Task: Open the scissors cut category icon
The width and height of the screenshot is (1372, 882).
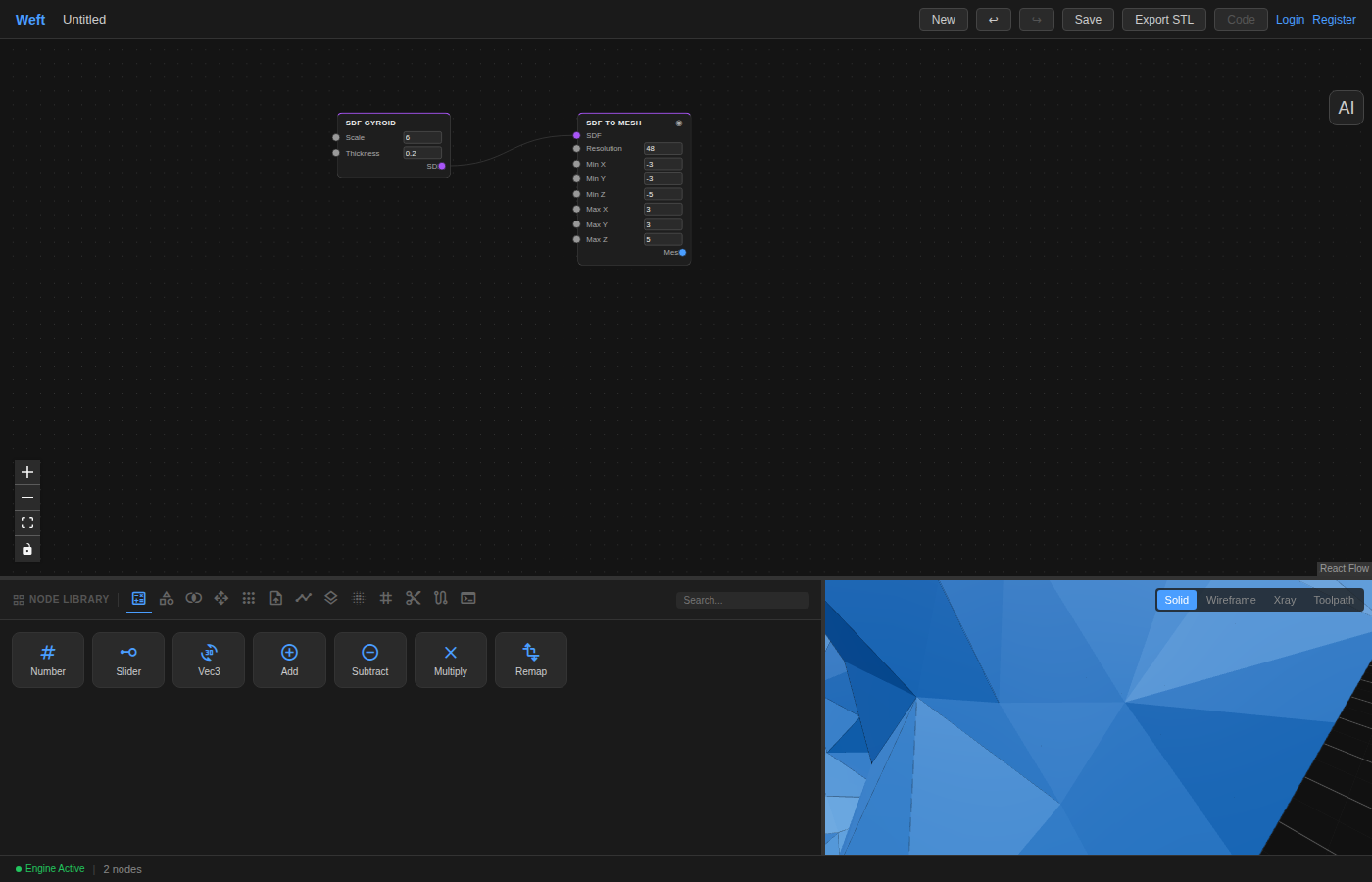Action: (414, 598)
